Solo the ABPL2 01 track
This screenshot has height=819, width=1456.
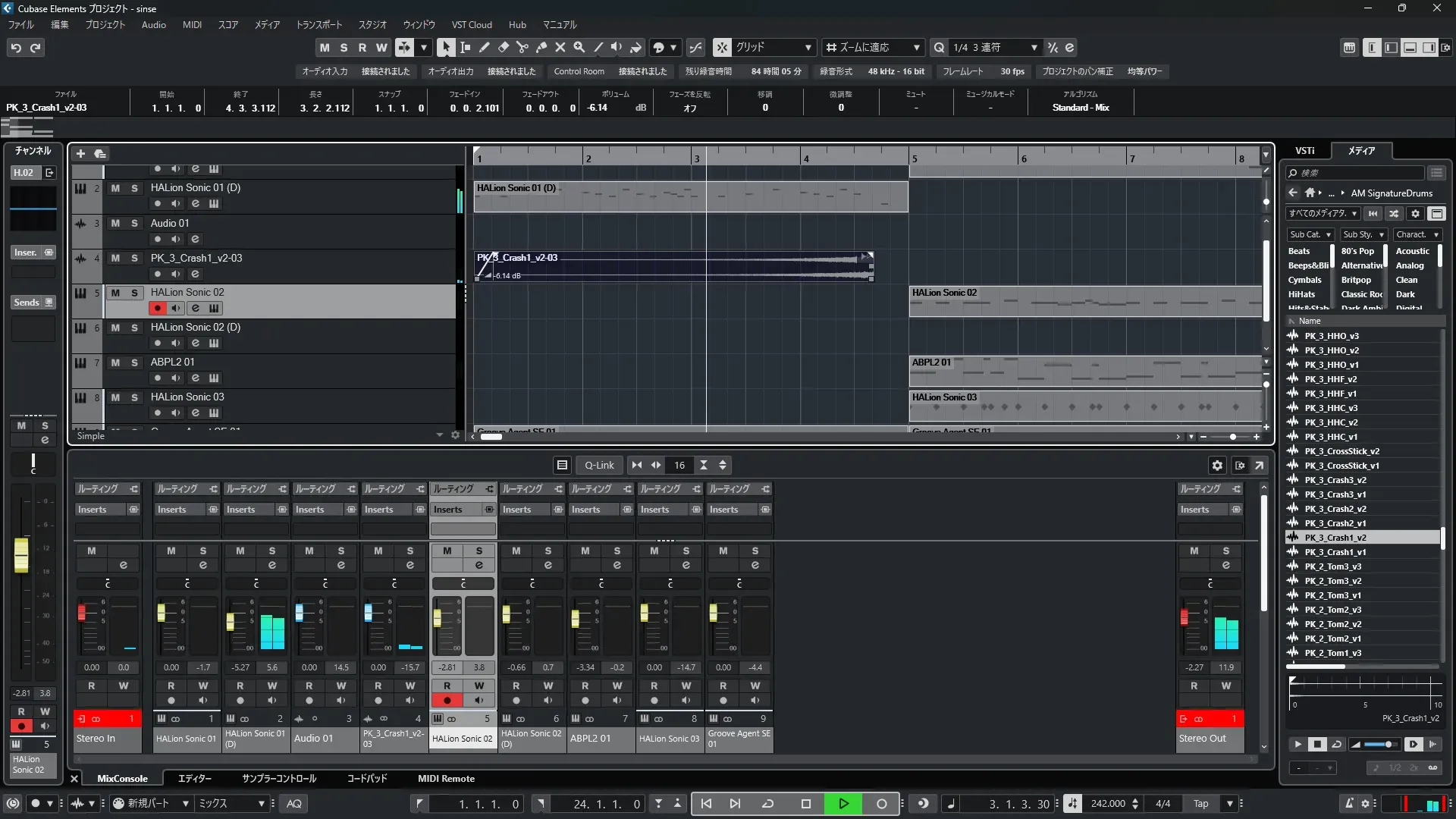pos(134,362)
